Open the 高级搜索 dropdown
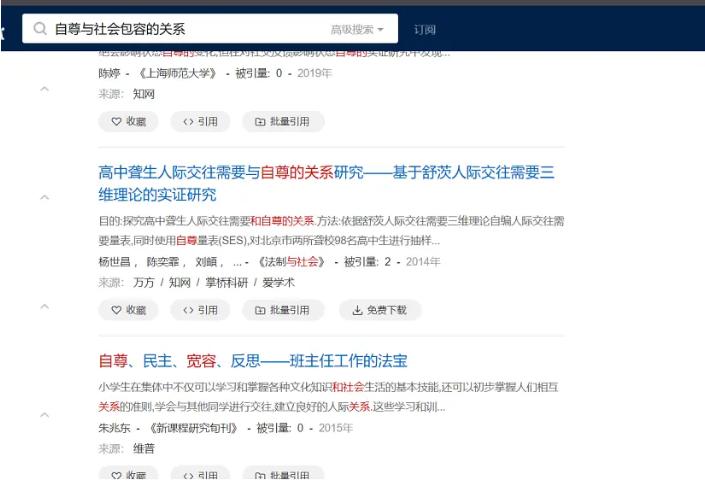 coord(357,30)
